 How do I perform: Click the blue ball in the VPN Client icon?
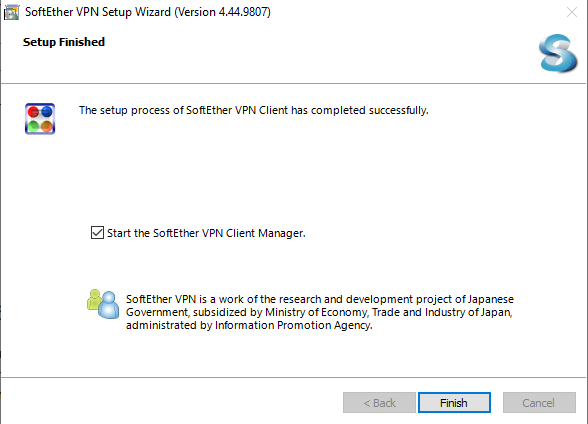click(x=47, y=111)
